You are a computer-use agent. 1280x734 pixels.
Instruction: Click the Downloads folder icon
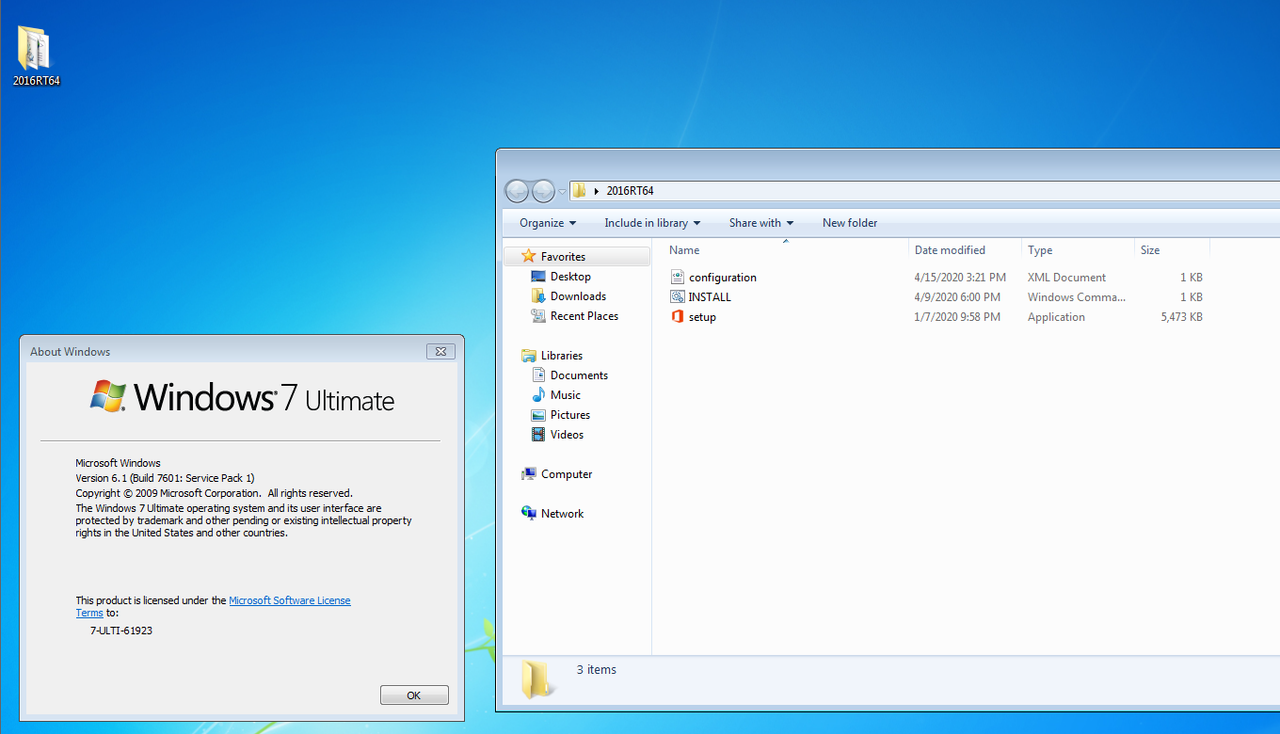(539, 296)
